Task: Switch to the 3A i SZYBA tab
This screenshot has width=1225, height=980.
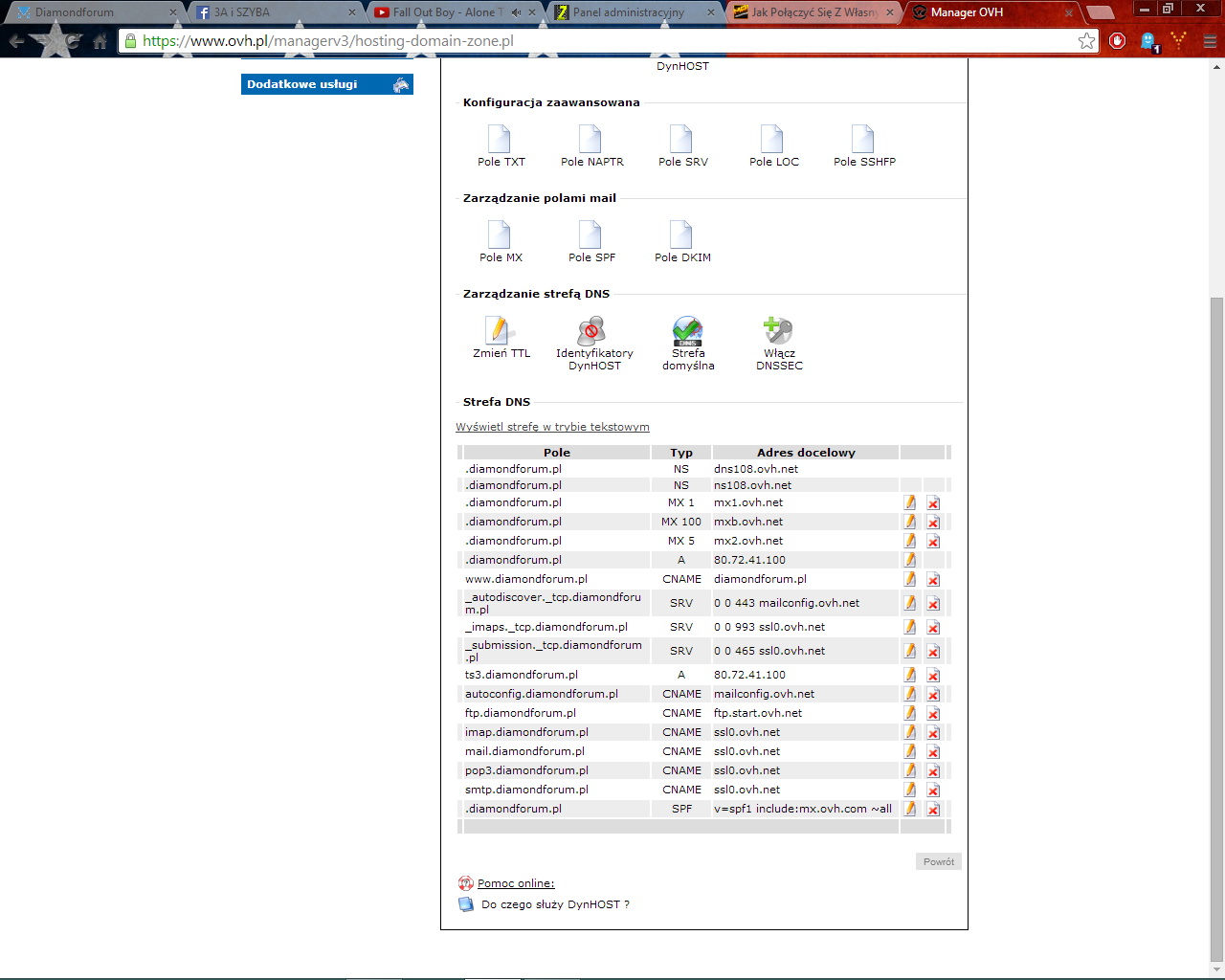Action: click(x=275, y=12)
